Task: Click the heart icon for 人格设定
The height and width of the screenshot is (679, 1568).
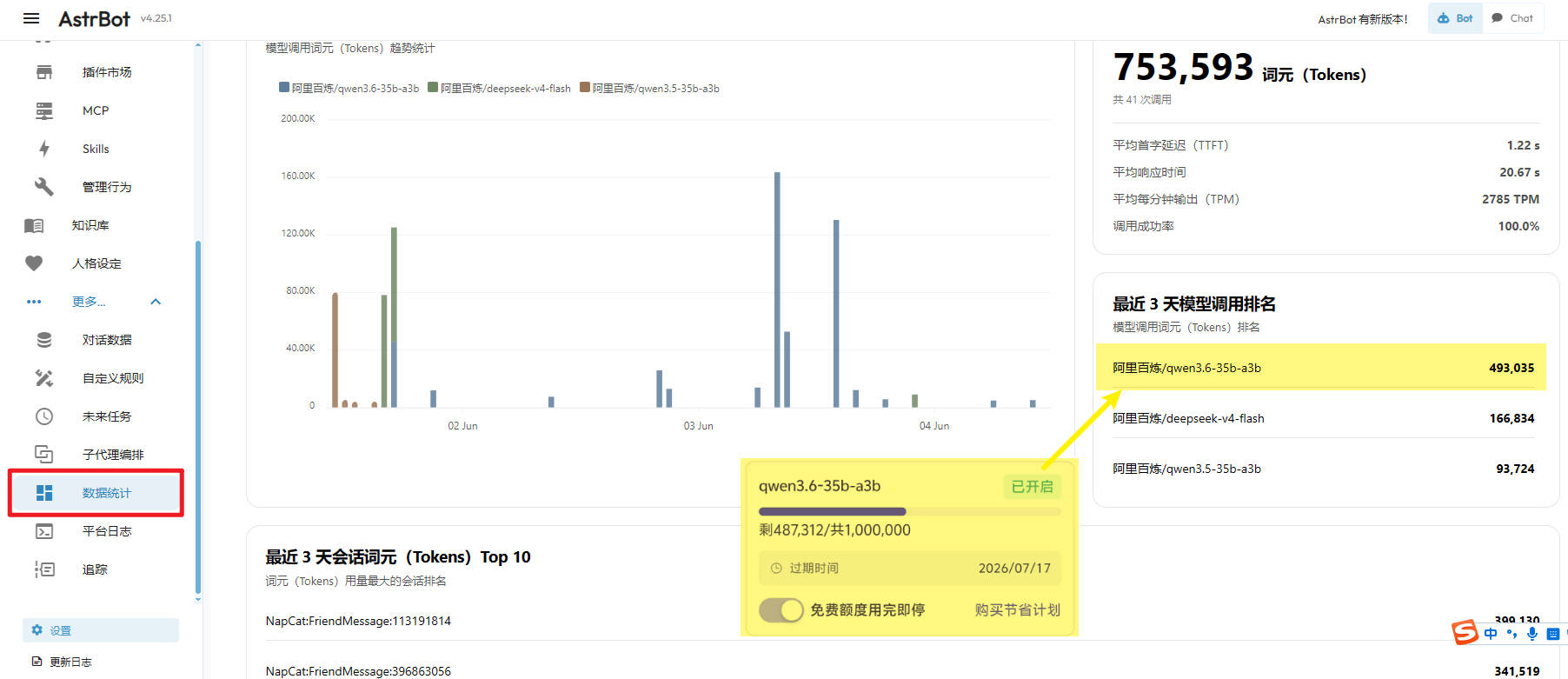Action: tap(34, 263)
